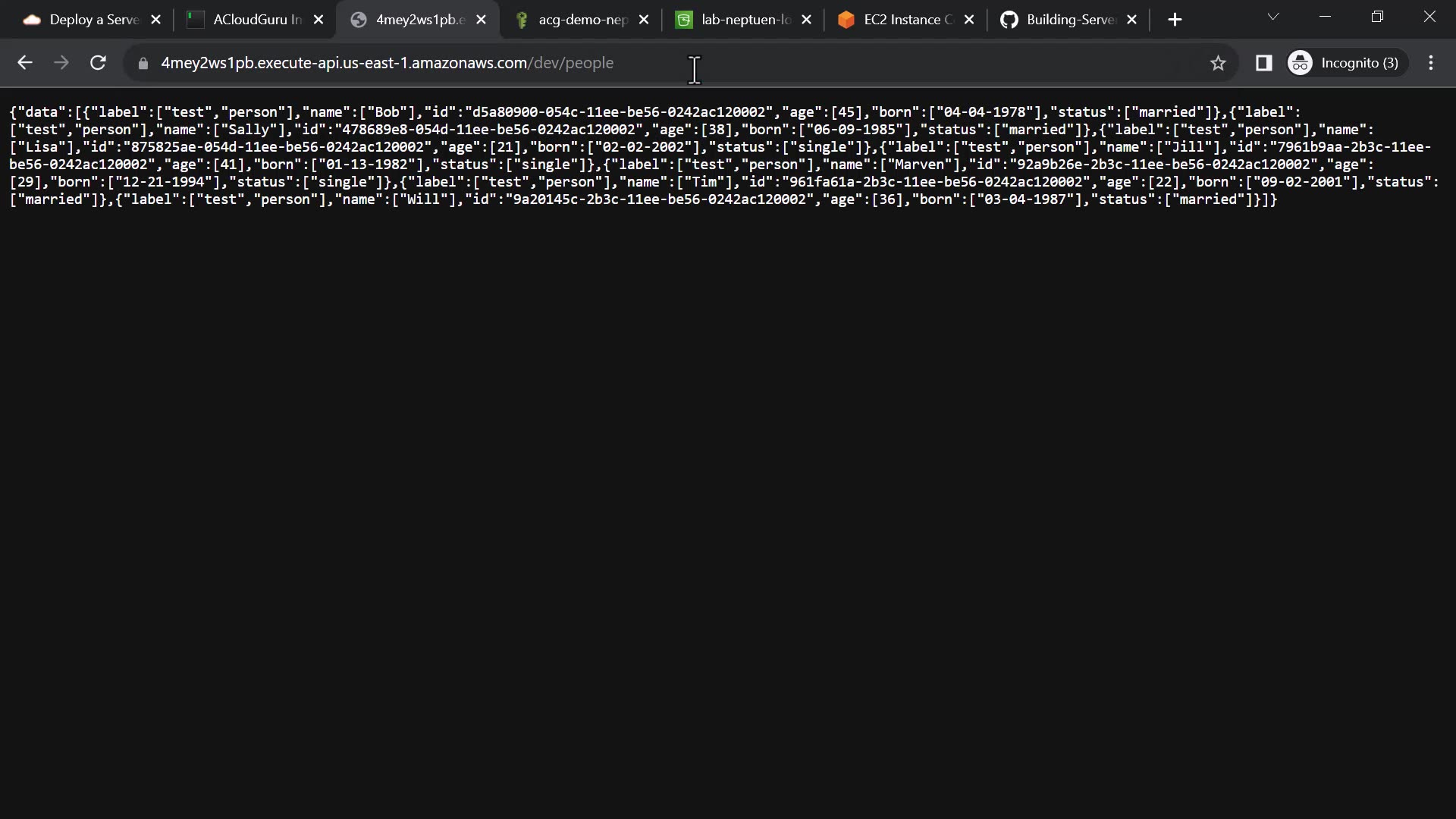Click the browser back arrow
The width and height of the screenshot is (1456, 819).
(25, 63)
